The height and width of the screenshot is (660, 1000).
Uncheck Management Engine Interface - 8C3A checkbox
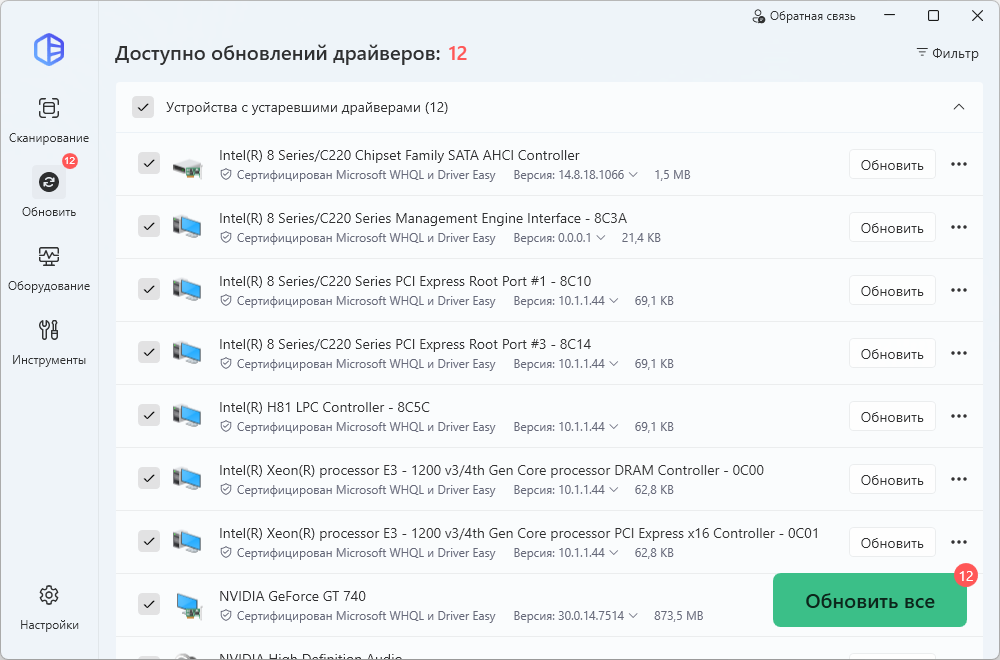[x=149, y=226]
